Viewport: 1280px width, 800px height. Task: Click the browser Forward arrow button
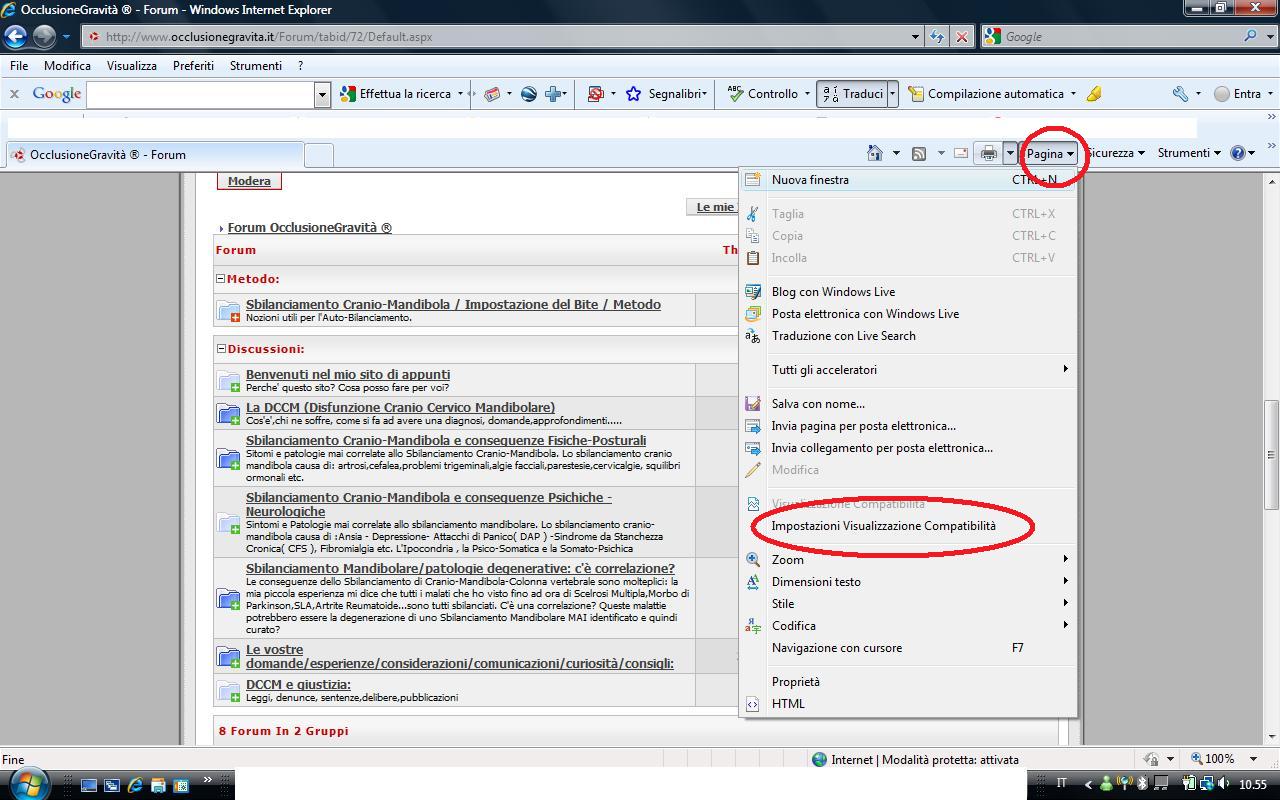(x=44, y=36)
